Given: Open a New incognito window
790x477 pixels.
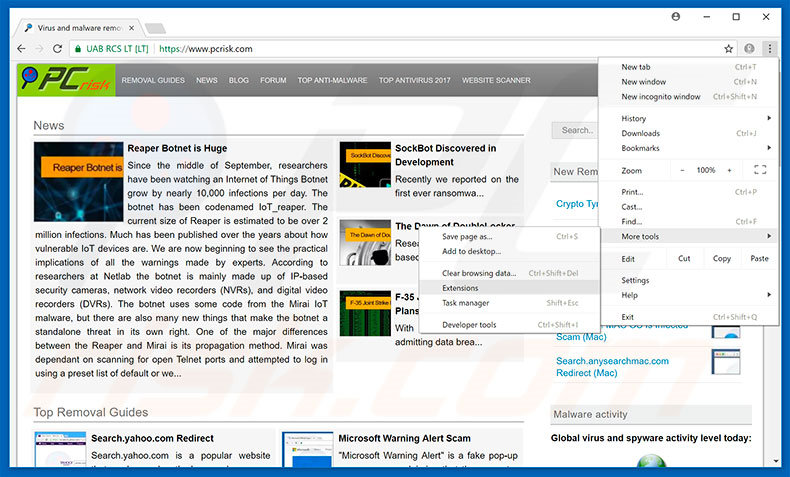Looking at the screenshot, I should pos(689,96).
